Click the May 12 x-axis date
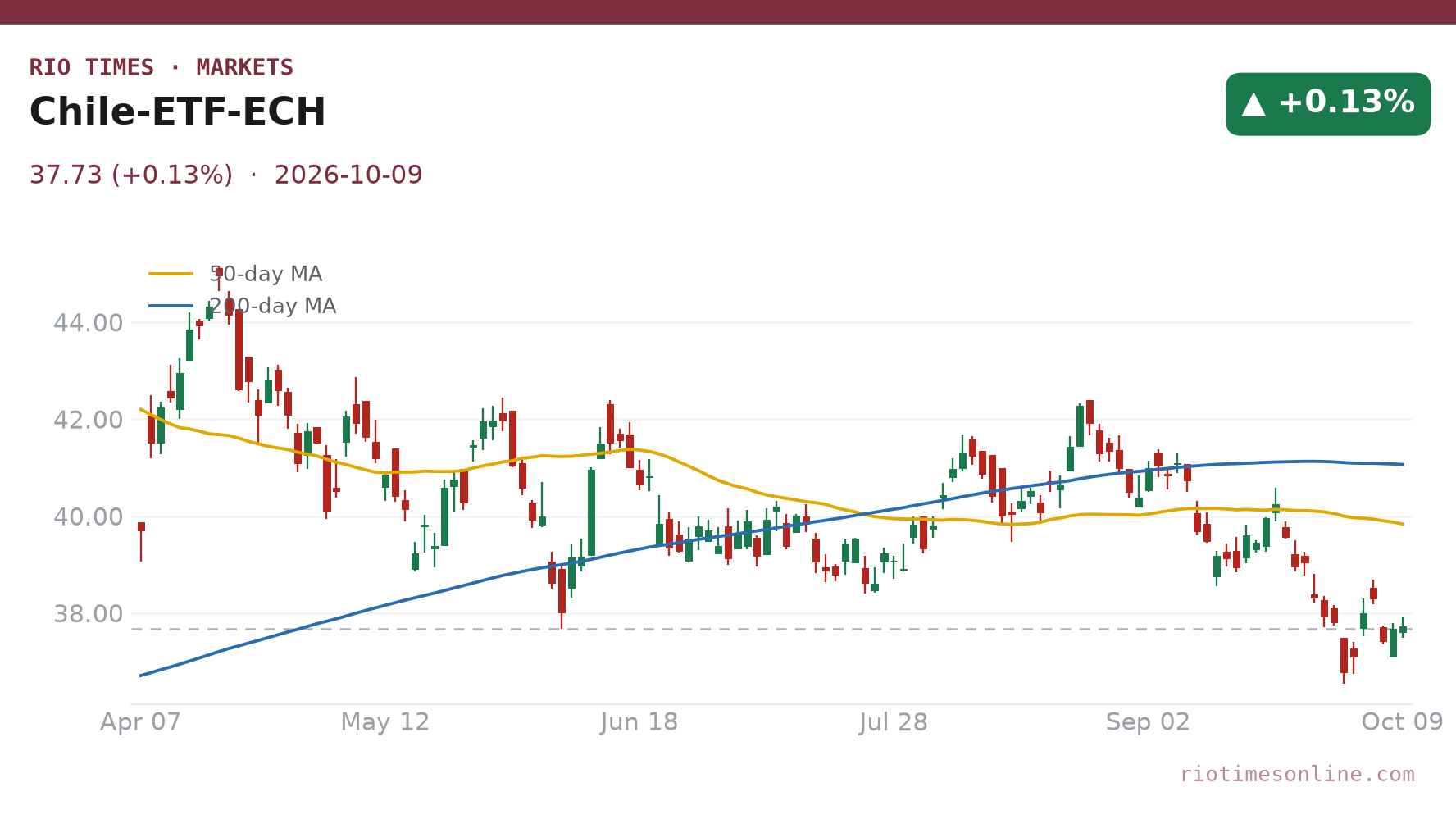The width and height of the screenshot is (1456, 819). tap(385, 722)
